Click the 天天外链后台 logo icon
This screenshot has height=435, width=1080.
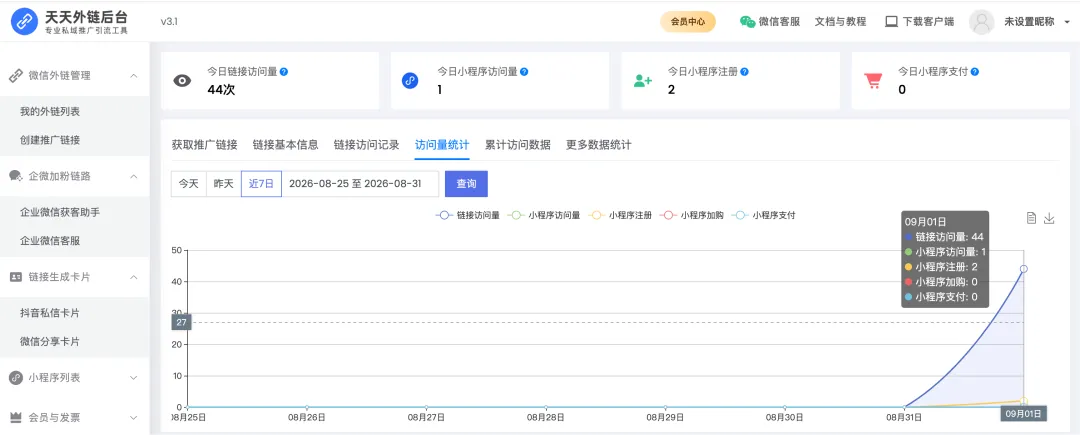[x=24, y=22]
